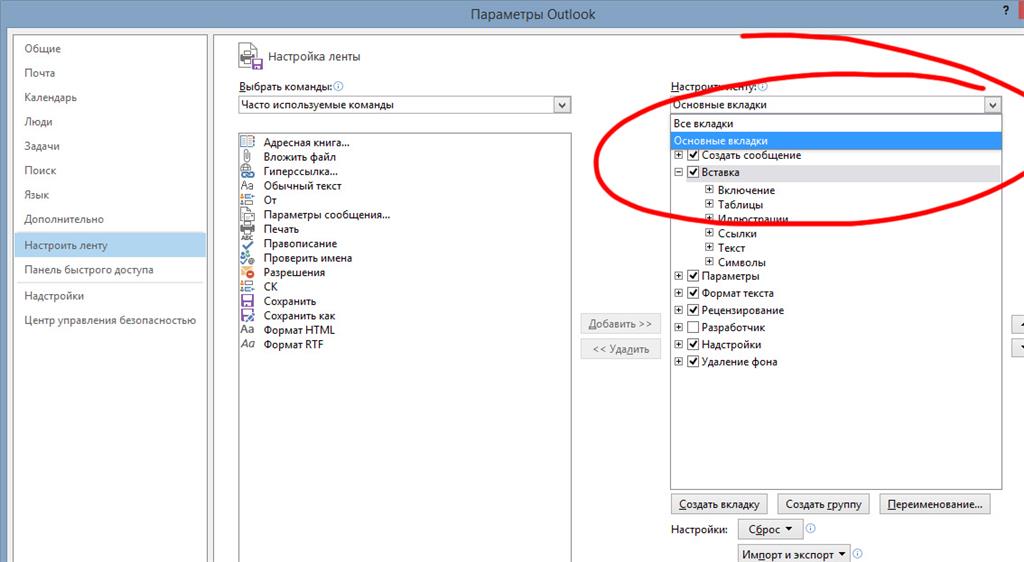This screenshot has width=1024, height=562.
Task: Click info icon next to Импорт и экспорт
Action: [x=857, y=554]
